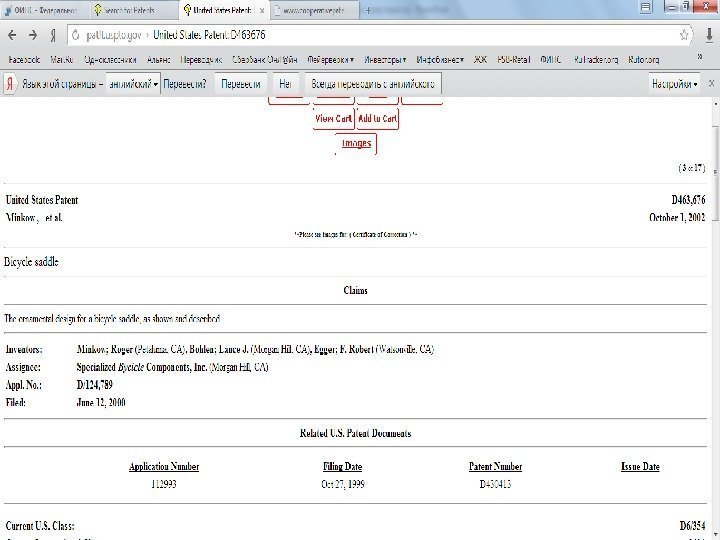Open the Rutor.org bookmark

pyautogui.click(x=644, y=59)
